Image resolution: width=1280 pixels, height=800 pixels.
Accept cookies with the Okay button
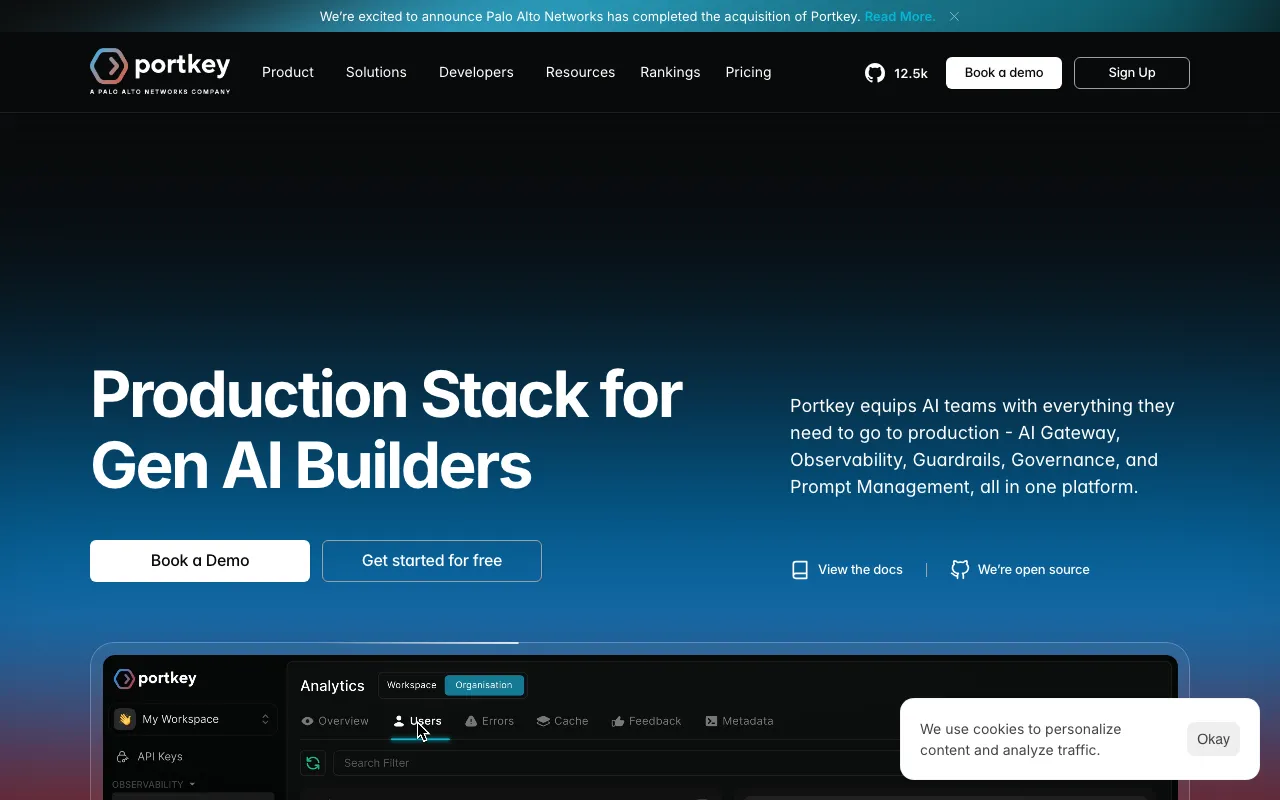(x=1213, y=739)
